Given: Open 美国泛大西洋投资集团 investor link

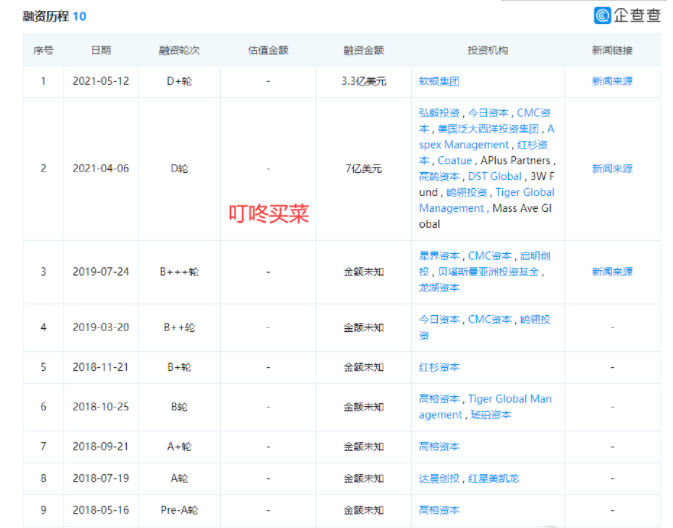Looking at the screenshot, I should [x=488, y=129].
